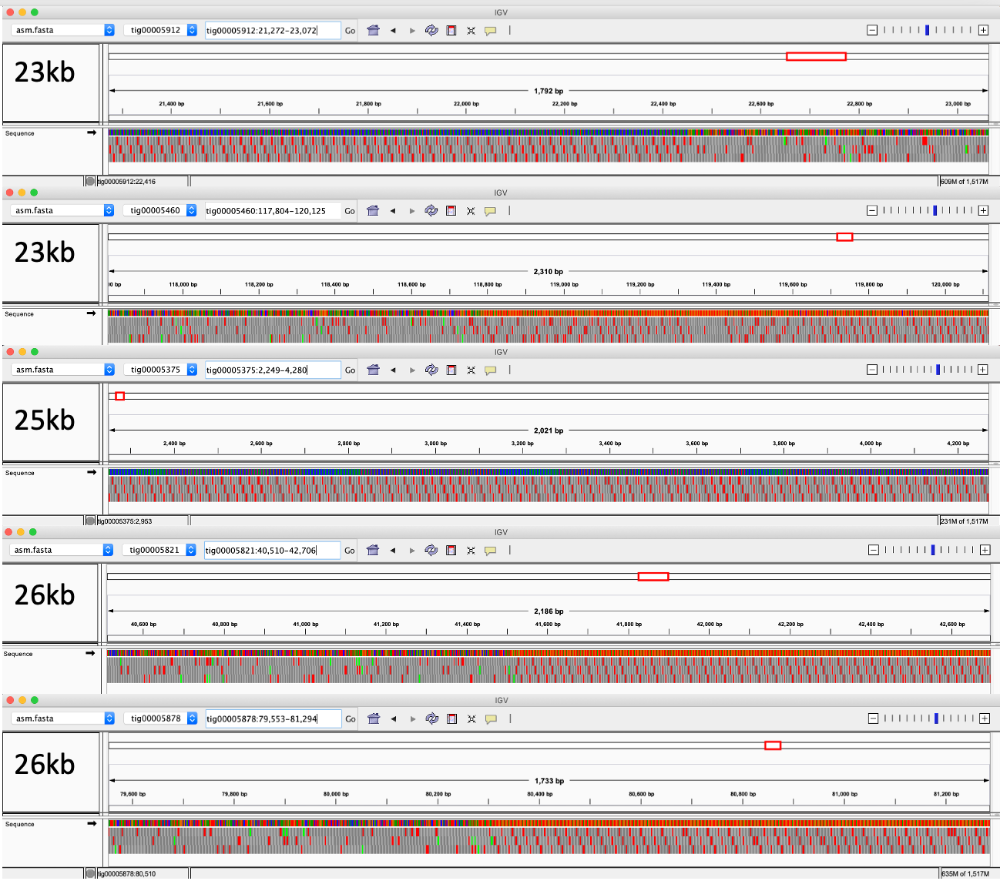The height and width of the screenshot is (881, 1000).
Task: Zoom in with plus in tig00005821 window
Action: [x=985, y=550]
